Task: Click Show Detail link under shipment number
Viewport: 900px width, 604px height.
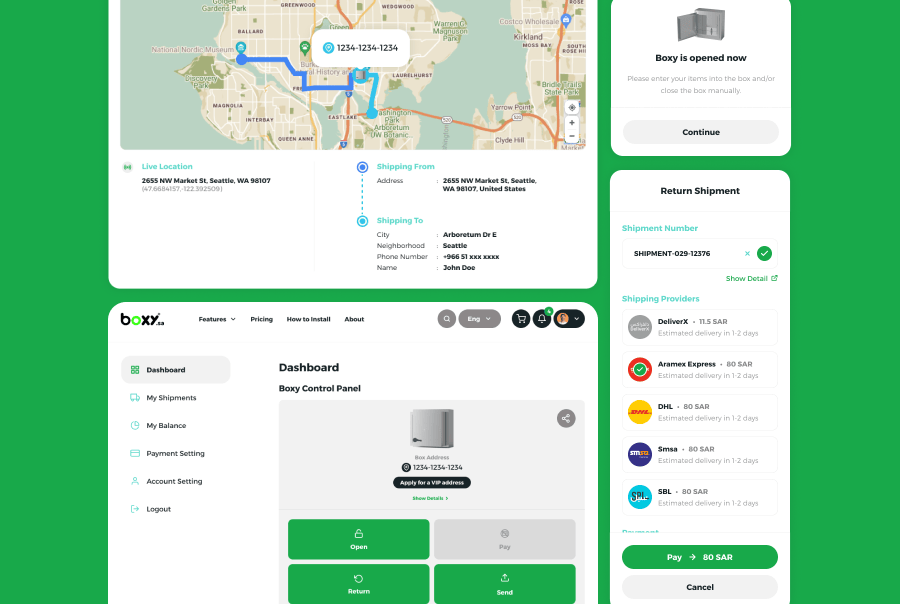Action: pyautogui.click(x=751, y=279)
